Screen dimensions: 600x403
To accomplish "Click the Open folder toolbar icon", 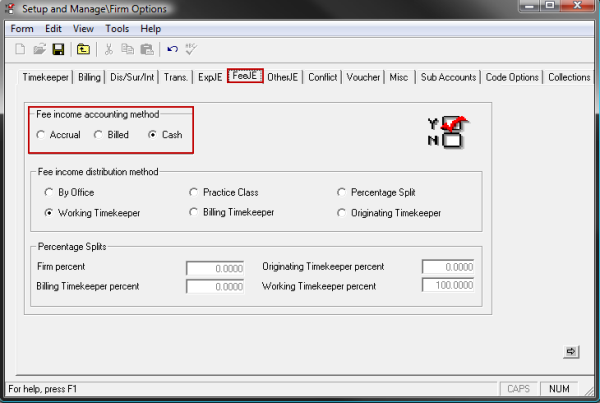I will (x=37, y=49).
